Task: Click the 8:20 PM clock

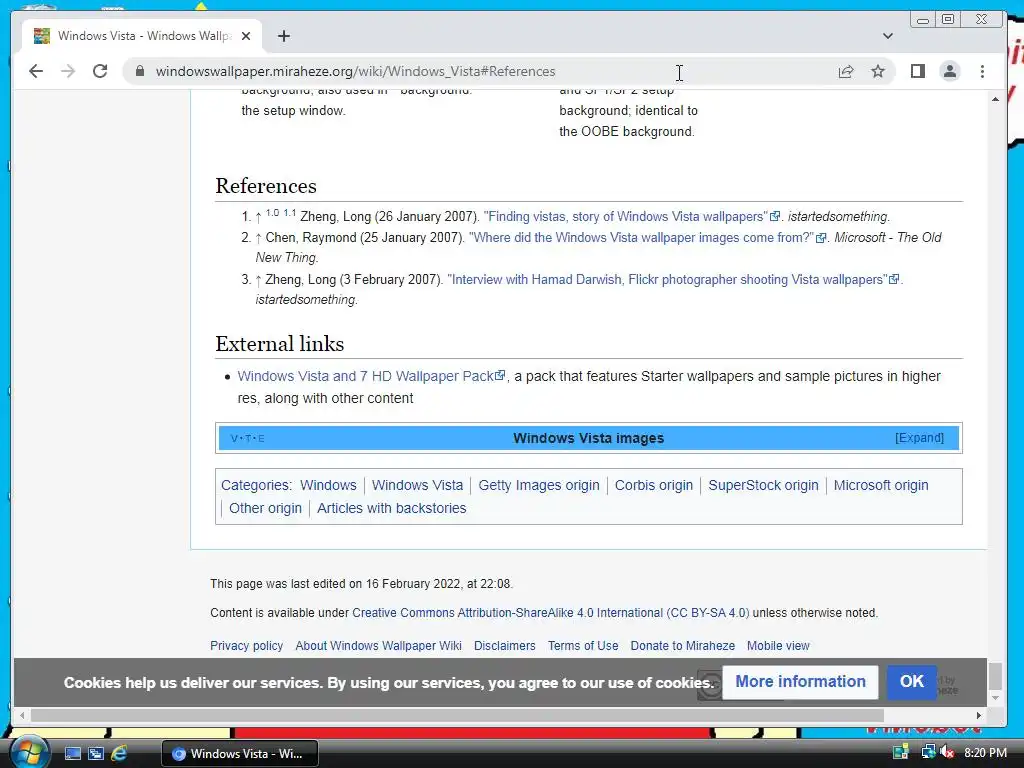Action: click(985, 752)
